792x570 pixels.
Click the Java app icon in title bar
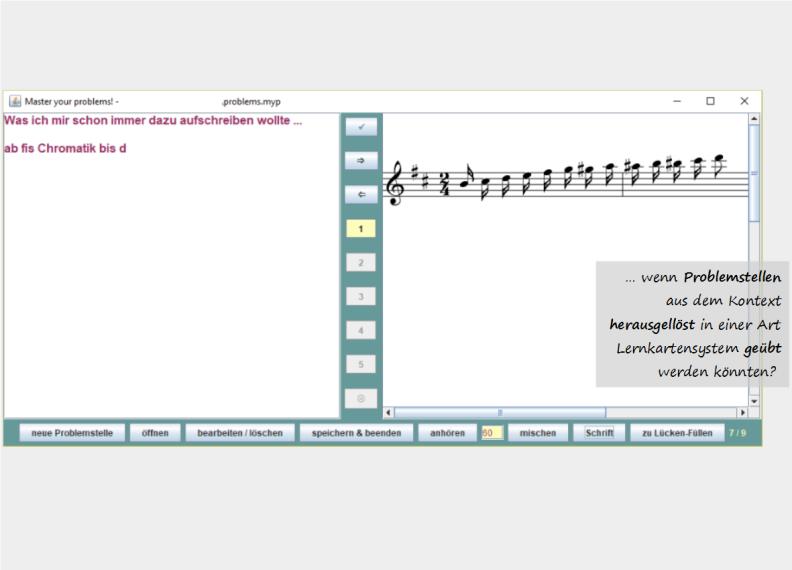[15, 101]
